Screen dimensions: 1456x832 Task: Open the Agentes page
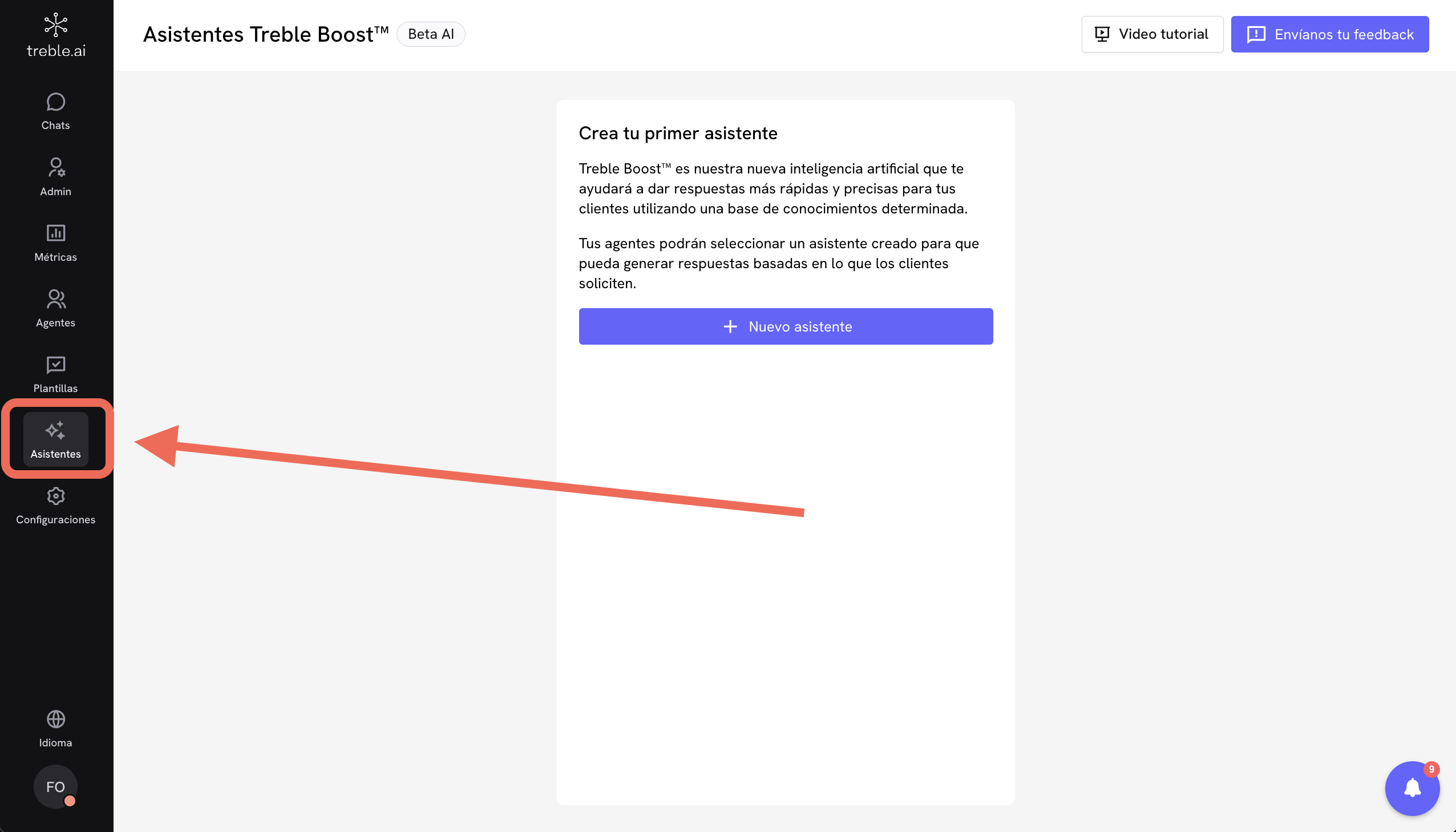55,309
